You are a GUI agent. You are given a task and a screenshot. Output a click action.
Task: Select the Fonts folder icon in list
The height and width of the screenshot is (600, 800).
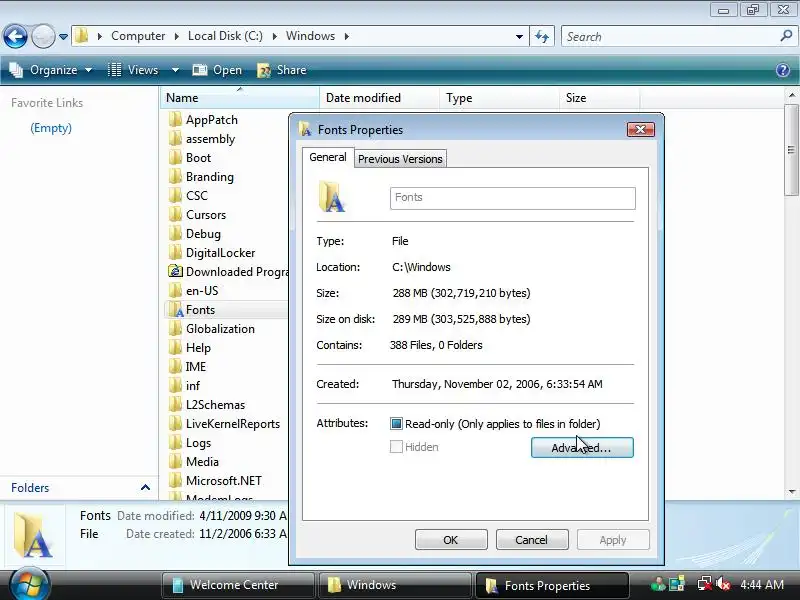coord(175,309)
